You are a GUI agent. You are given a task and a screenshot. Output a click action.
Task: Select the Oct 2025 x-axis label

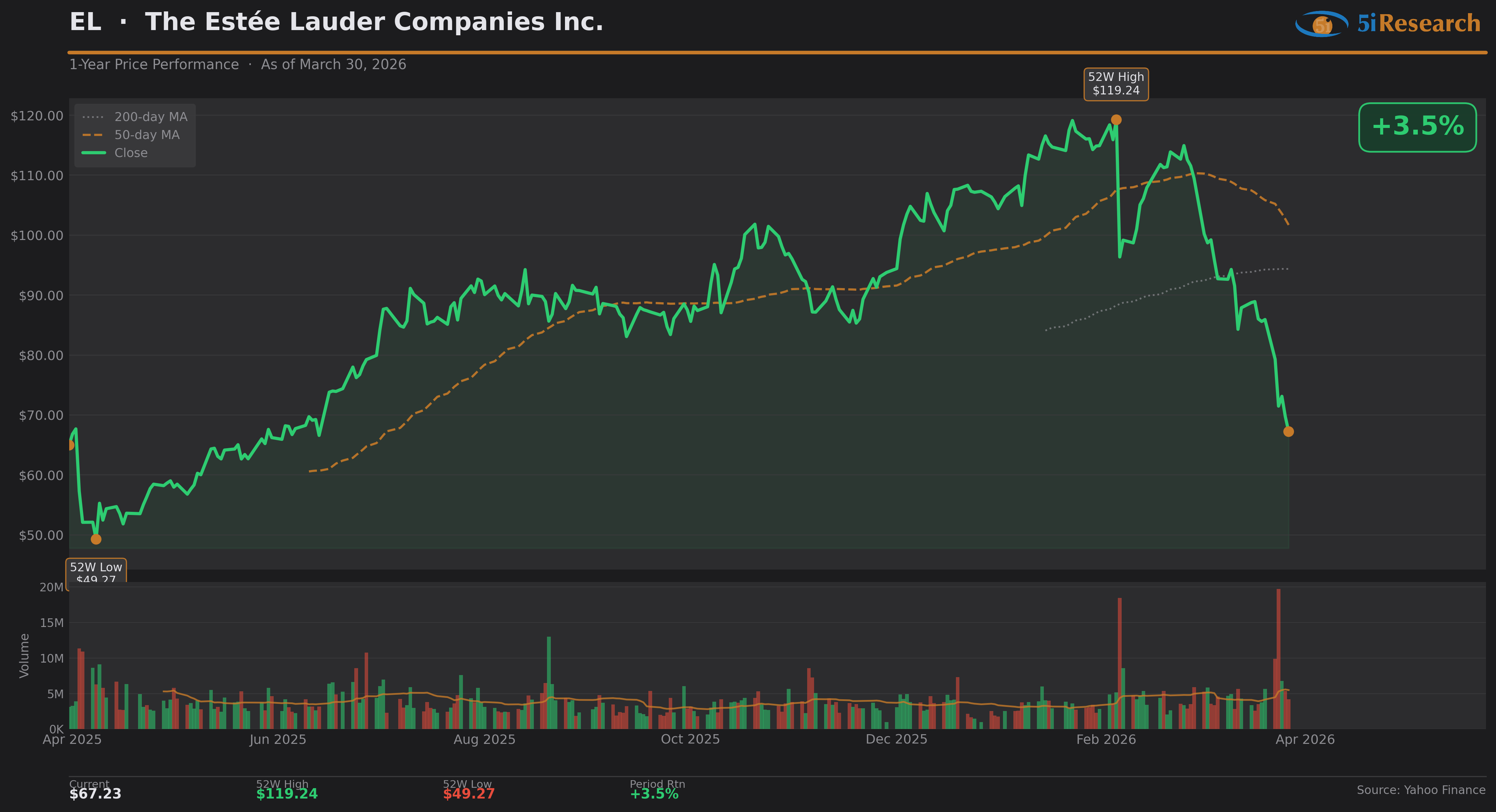click(690, 739)
